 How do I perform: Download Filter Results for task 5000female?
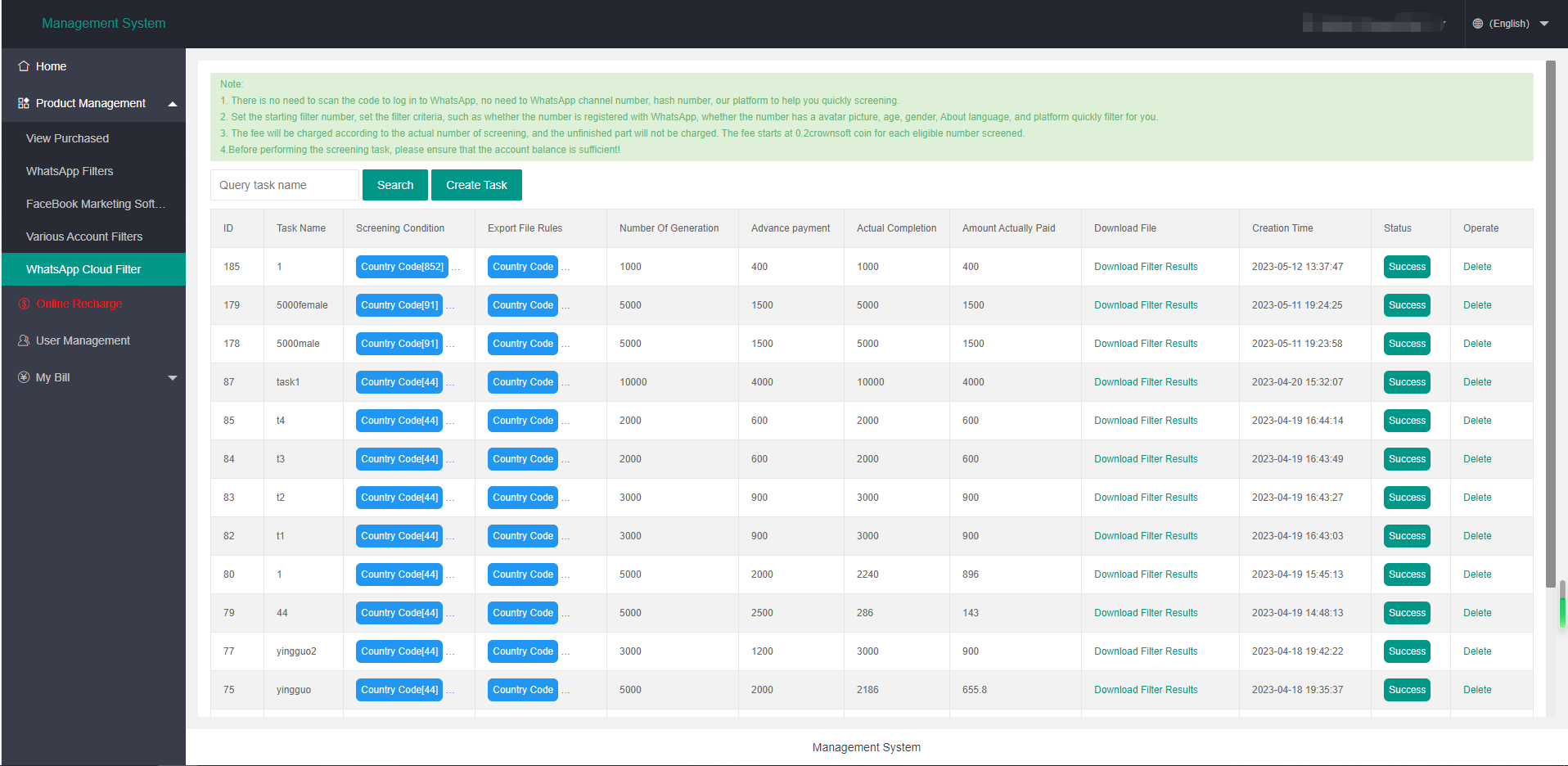coord(1145,305)
